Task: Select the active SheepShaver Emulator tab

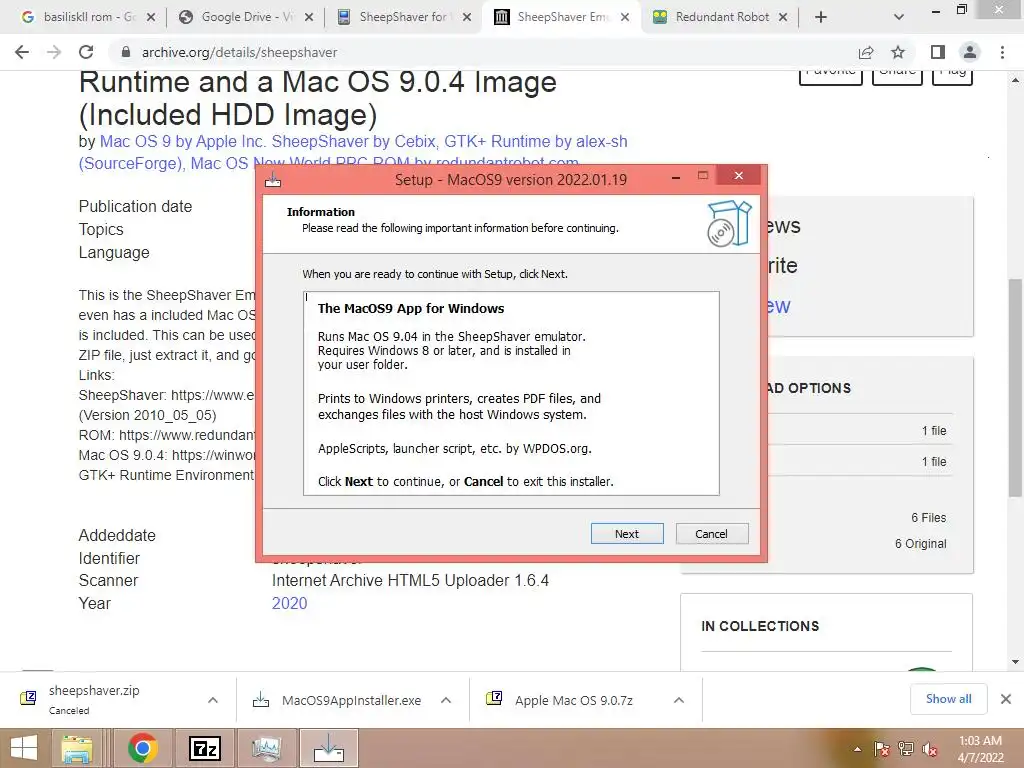Action: tap(562, 17)
